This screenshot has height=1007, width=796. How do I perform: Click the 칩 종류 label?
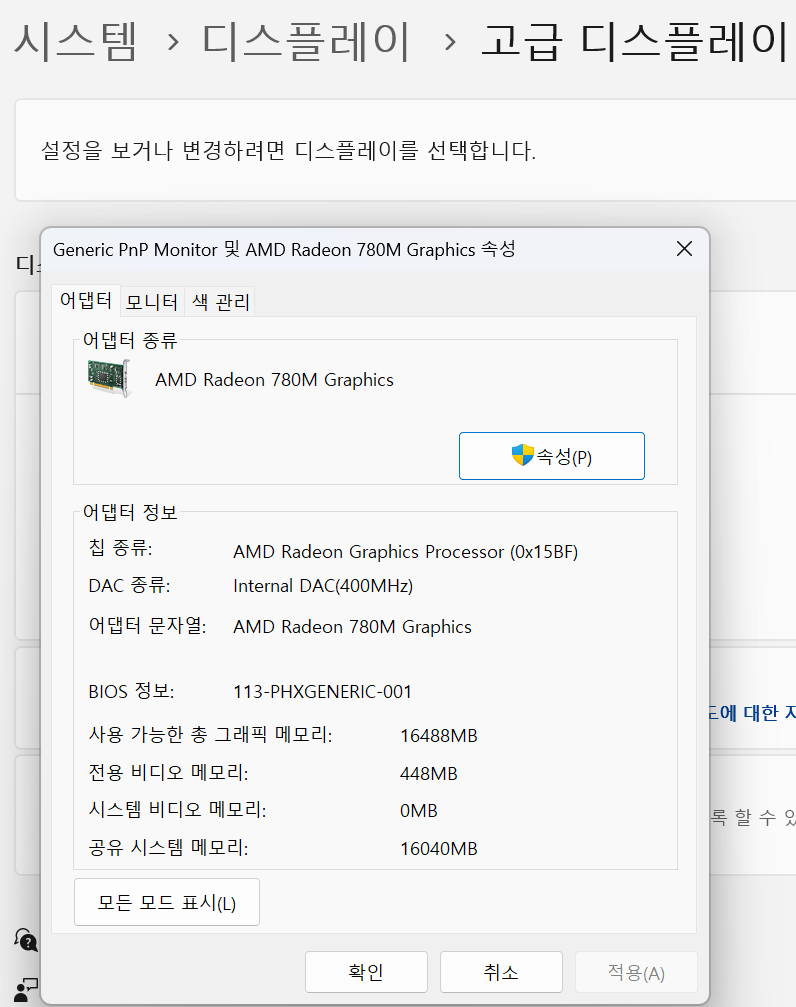pyautogui.click(x=120, y=548)
